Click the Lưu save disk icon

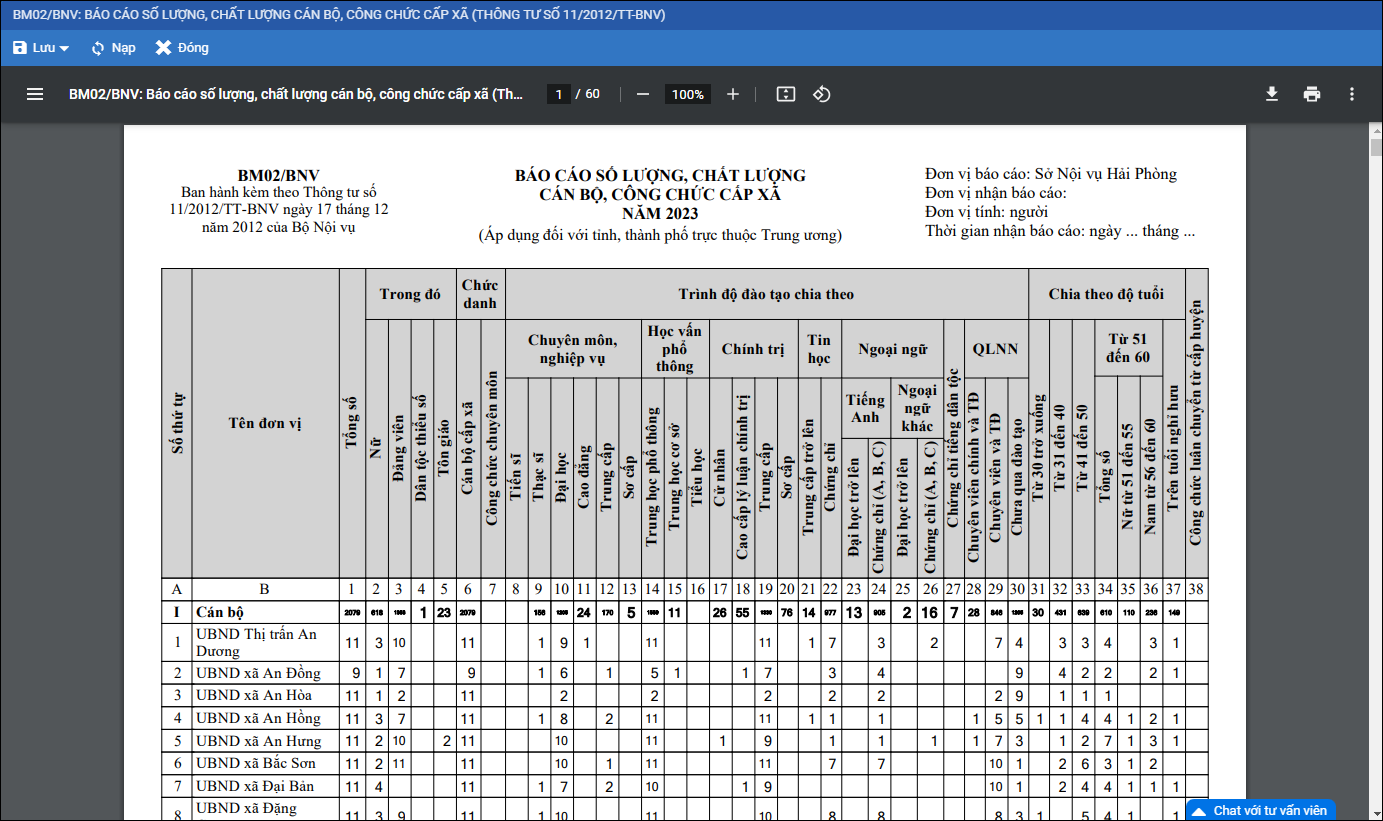[20, 48]
